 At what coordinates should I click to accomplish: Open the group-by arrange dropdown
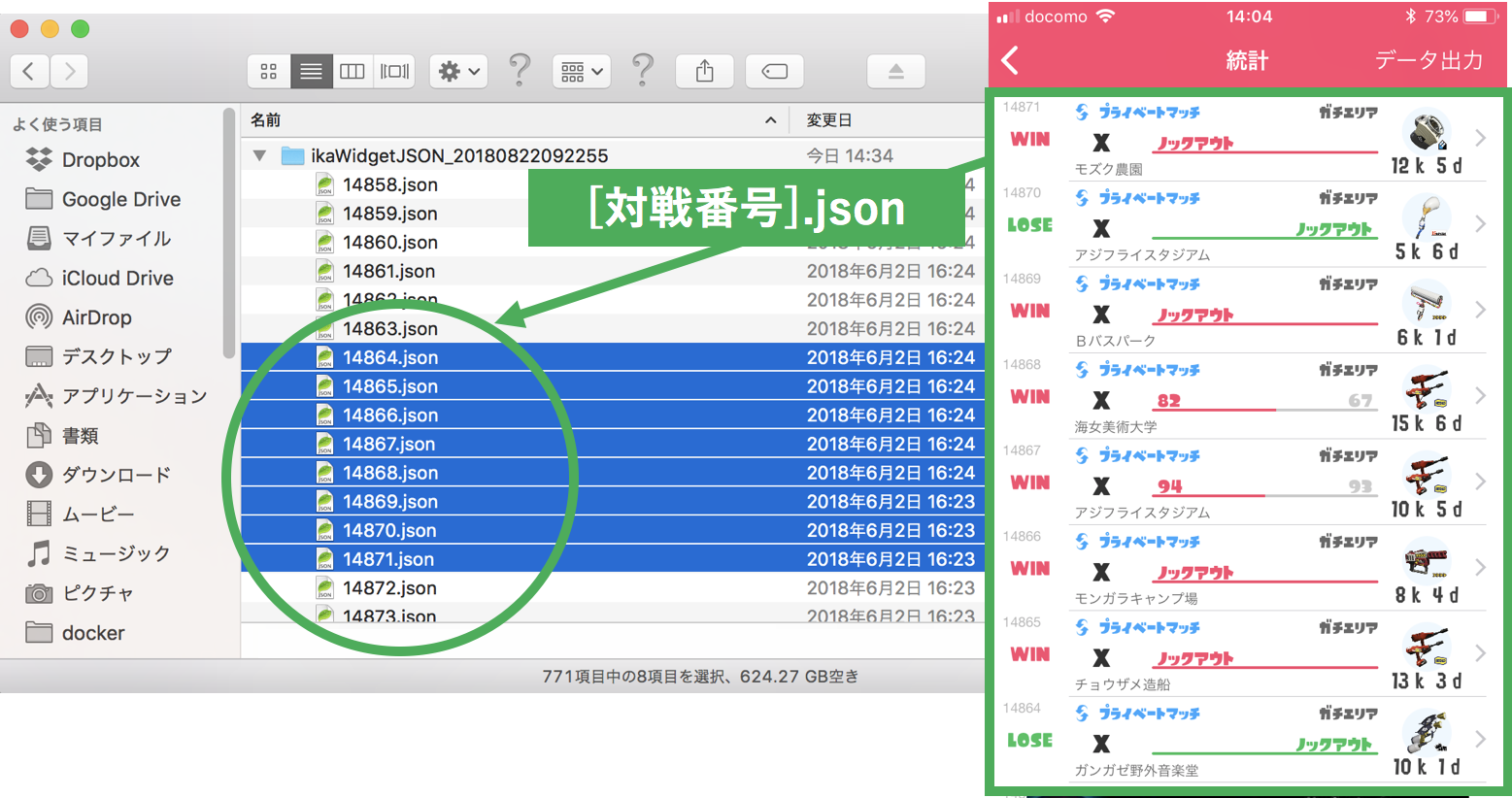[581, 71]
